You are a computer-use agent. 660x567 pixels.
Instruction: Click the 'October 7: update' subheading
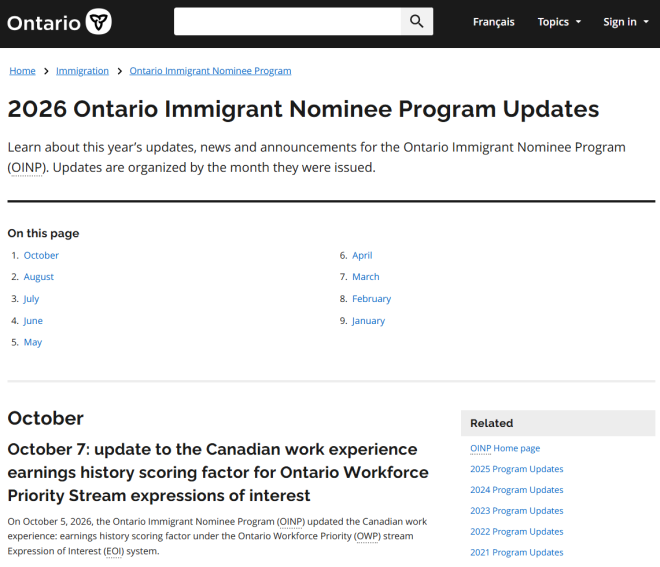218,472
